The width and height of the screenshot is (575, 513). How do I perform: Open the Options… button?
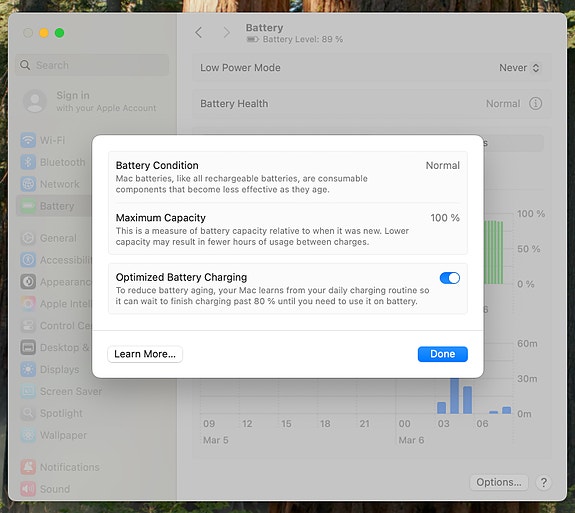click(x=499, y=483)
